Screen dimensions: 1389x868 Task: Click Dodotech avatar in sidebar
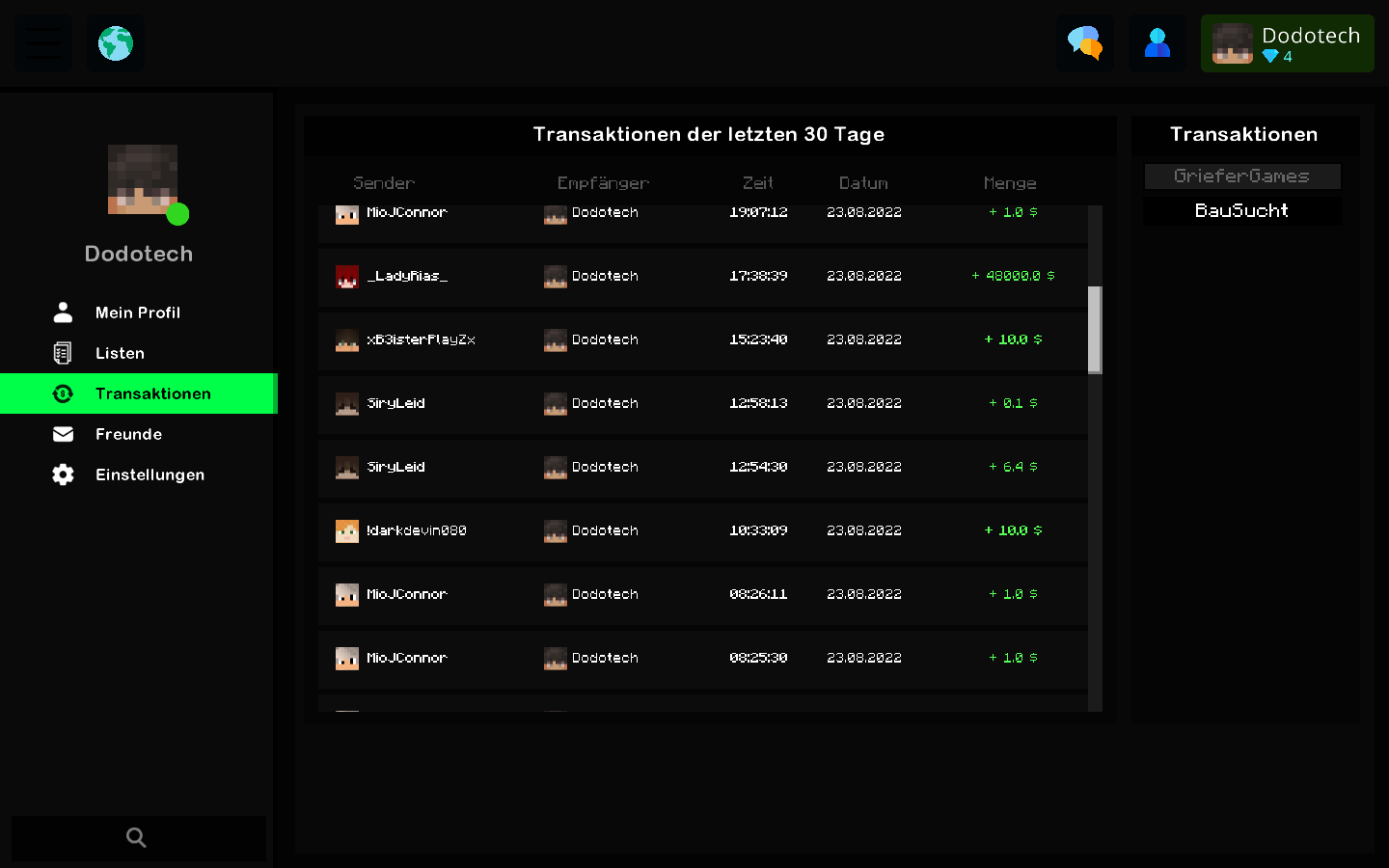click(x=143, y=179)
